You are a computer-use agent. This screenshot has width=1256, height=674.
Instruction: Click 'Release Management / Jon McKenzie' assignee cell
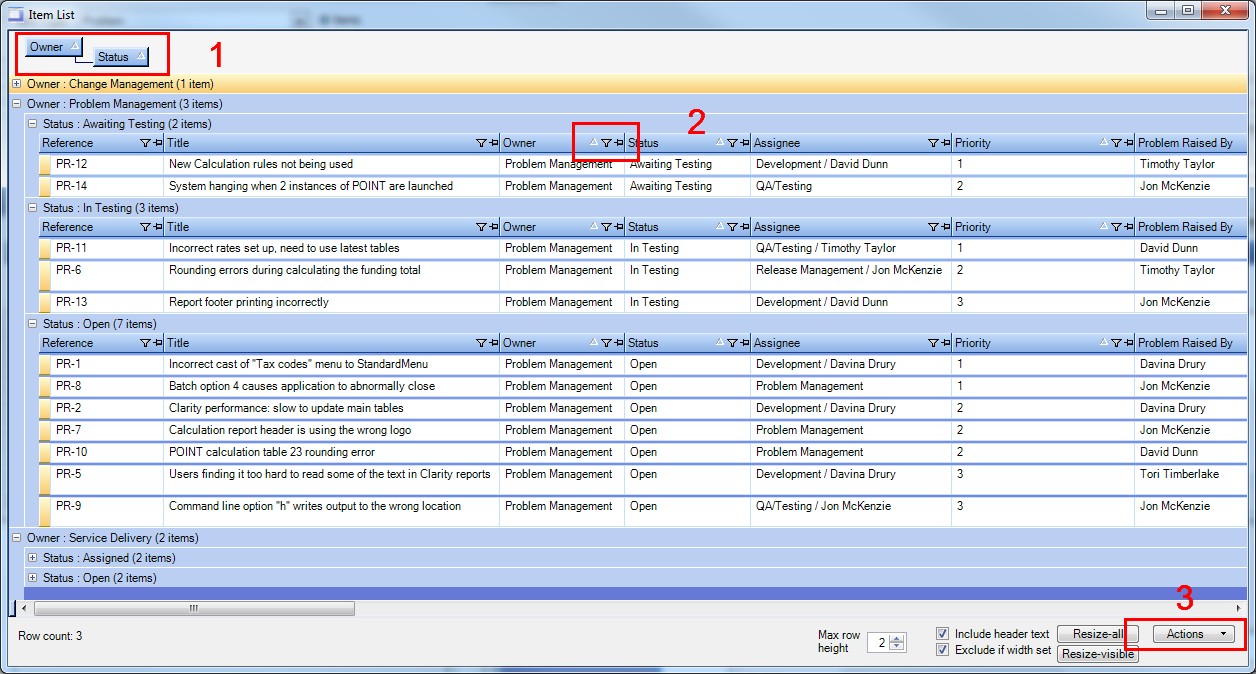[x=849, y=275]
